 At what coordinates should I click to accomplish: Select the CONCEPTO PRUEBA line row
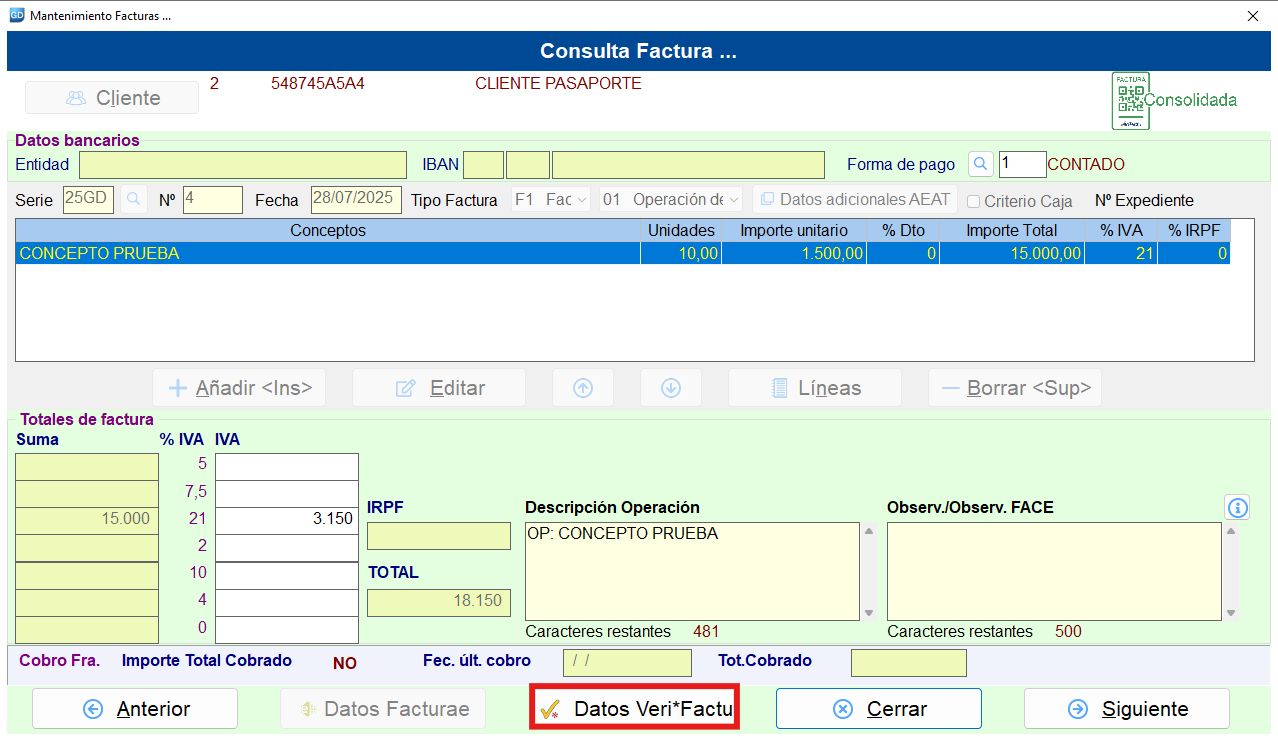(623, 254)
